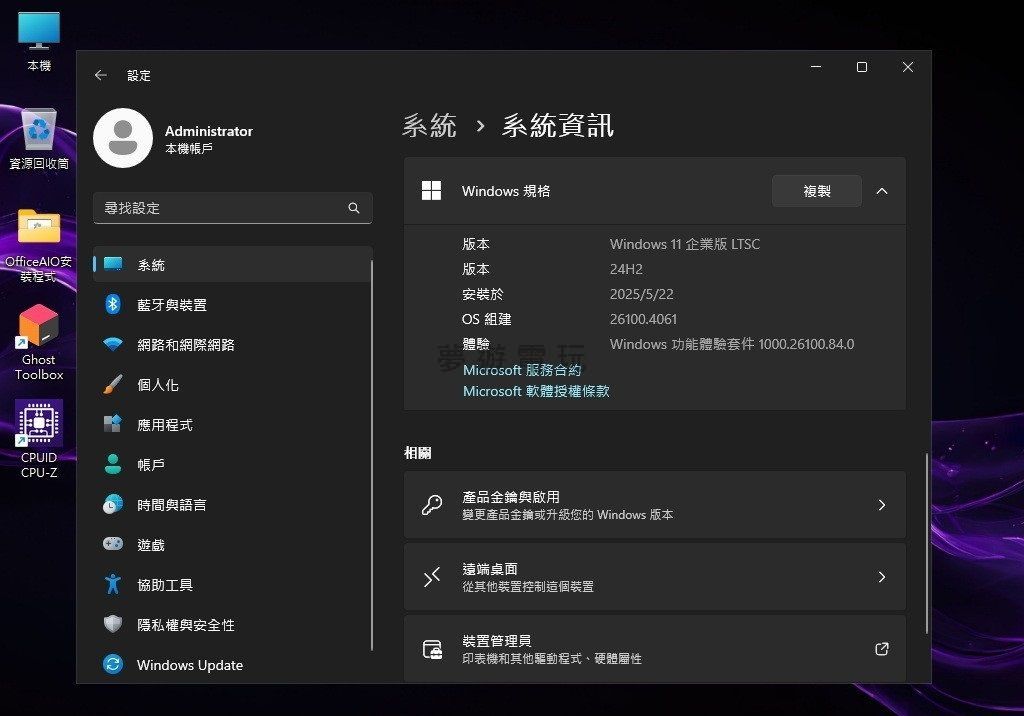Screen dimensions: 1024x716
Task: Open the privacy shield icon (隱私權與安全性)
Action: [113, 625]
